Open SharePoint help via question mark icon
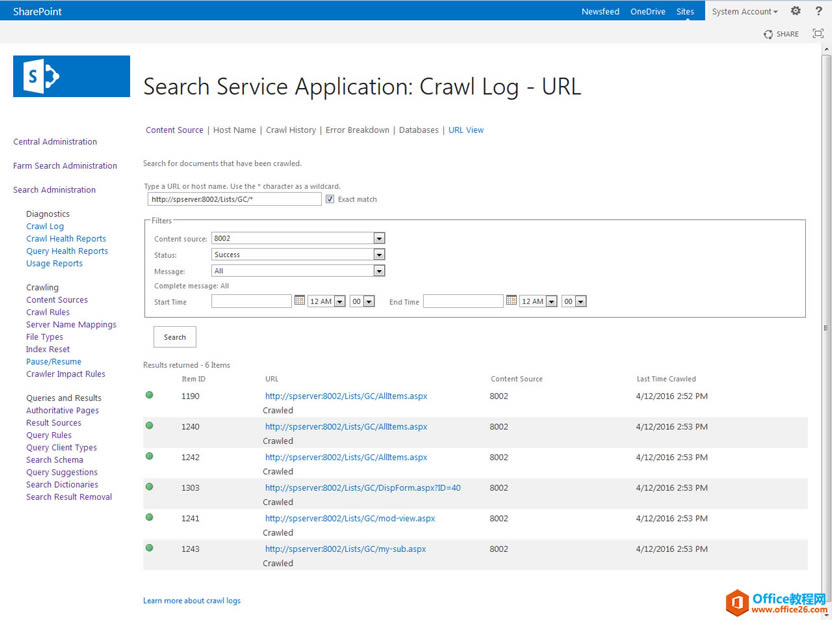The image size is (832, 620). (x=818, y=11)
